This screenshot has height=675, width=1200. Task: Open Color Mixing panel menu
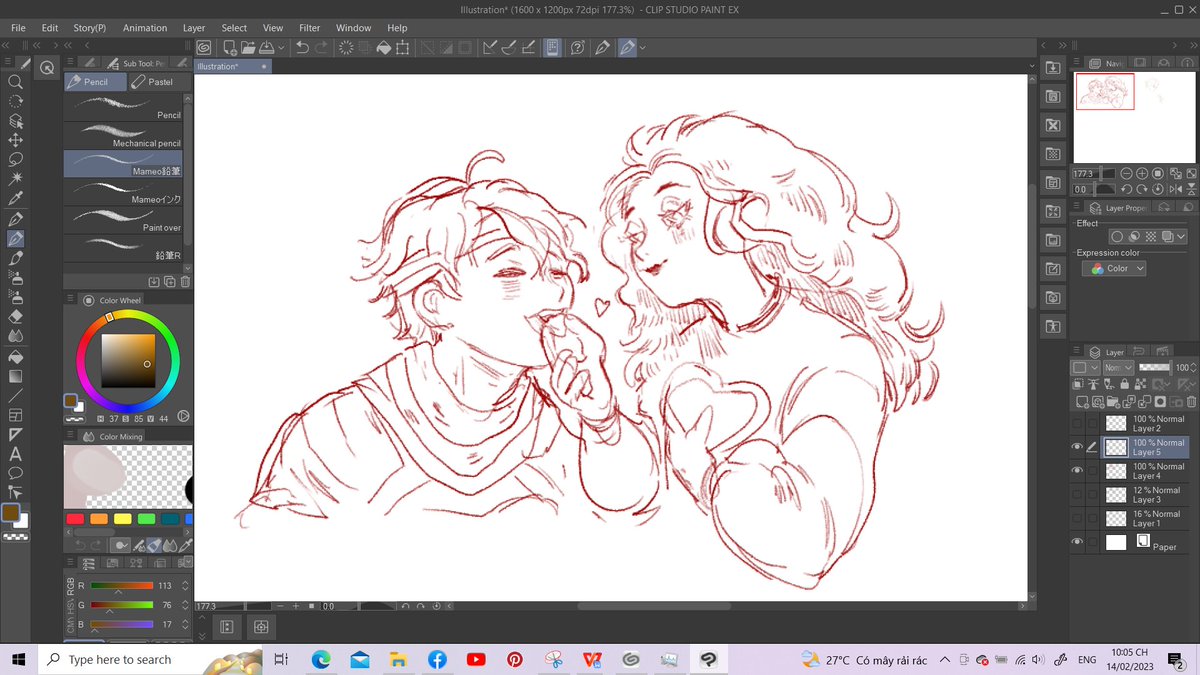point(70,436)
